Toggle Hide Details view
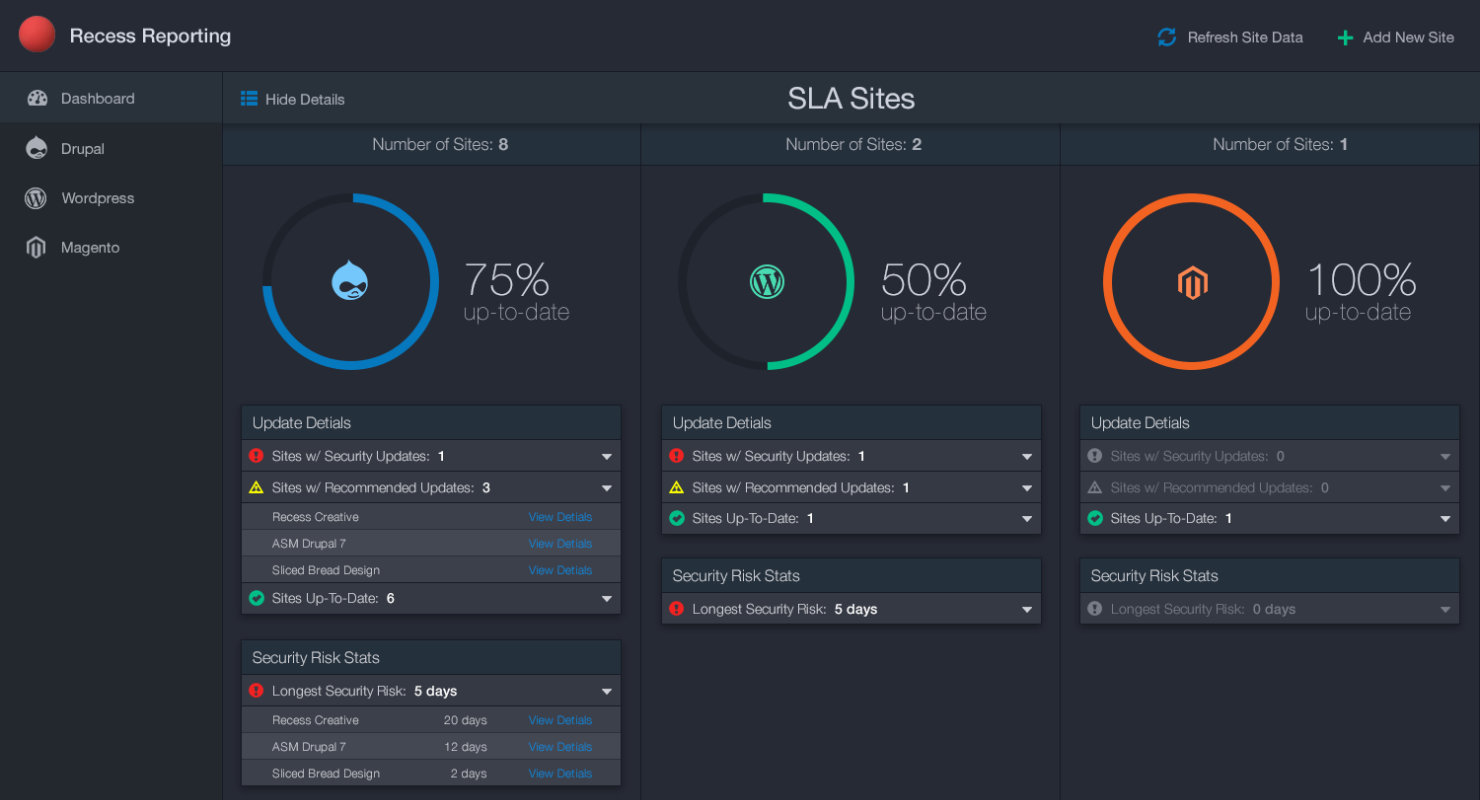1480x800 pixels. click(x=293, y=99)
